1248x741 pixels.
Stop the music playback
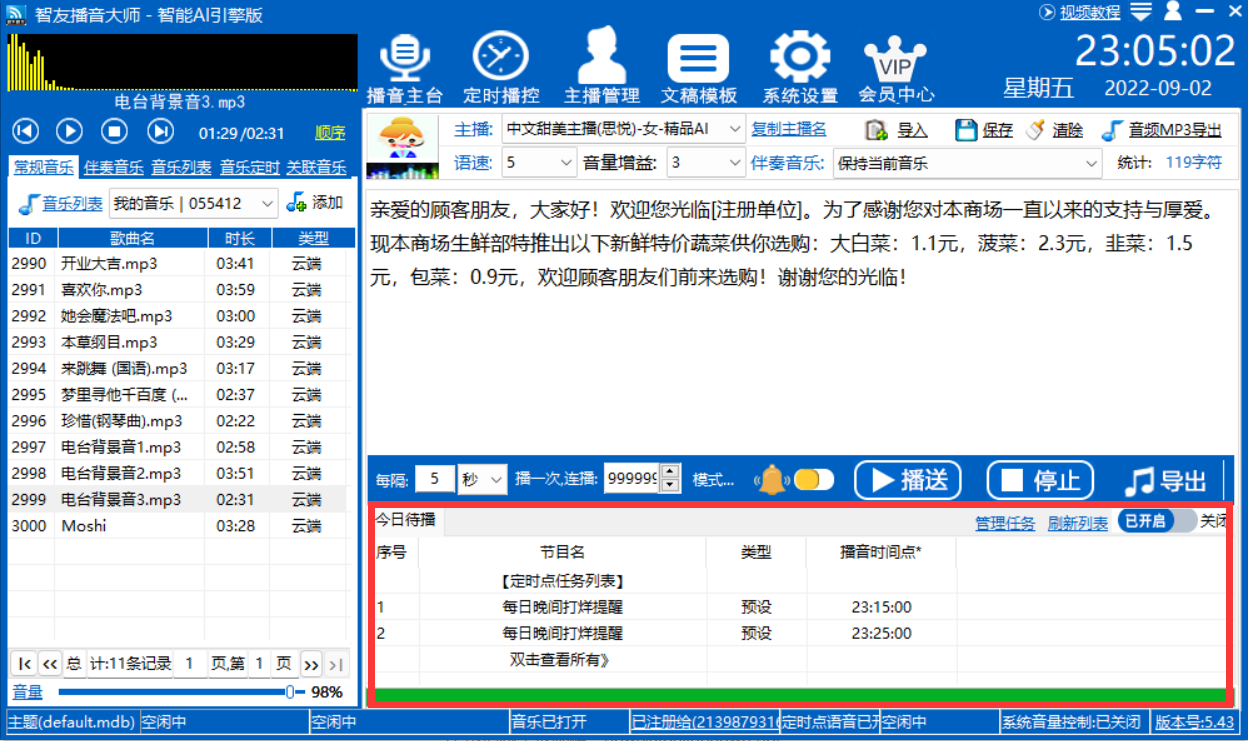pos(115,131)
